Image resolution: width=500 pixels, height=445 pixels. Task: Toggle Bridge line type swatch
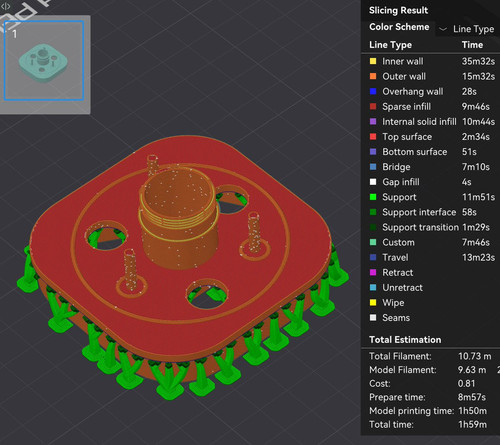(x=373, y=167)
